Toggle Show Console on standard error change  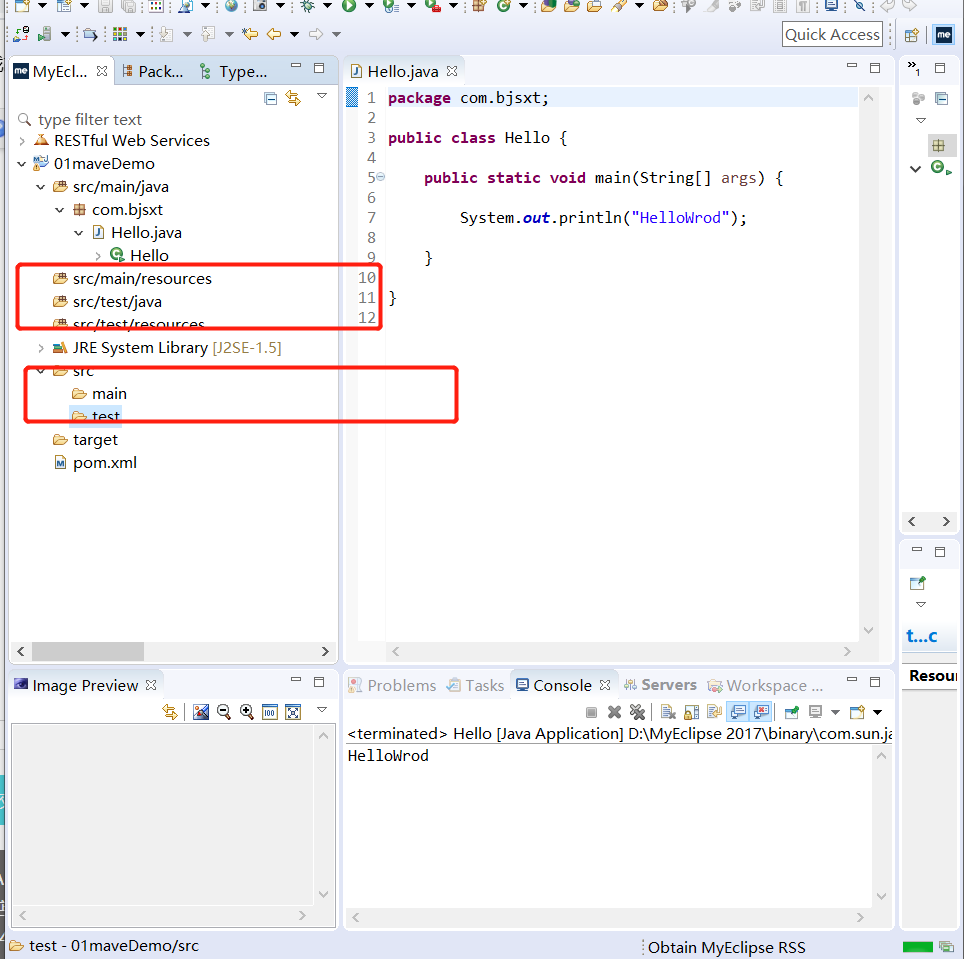[762, 712]
